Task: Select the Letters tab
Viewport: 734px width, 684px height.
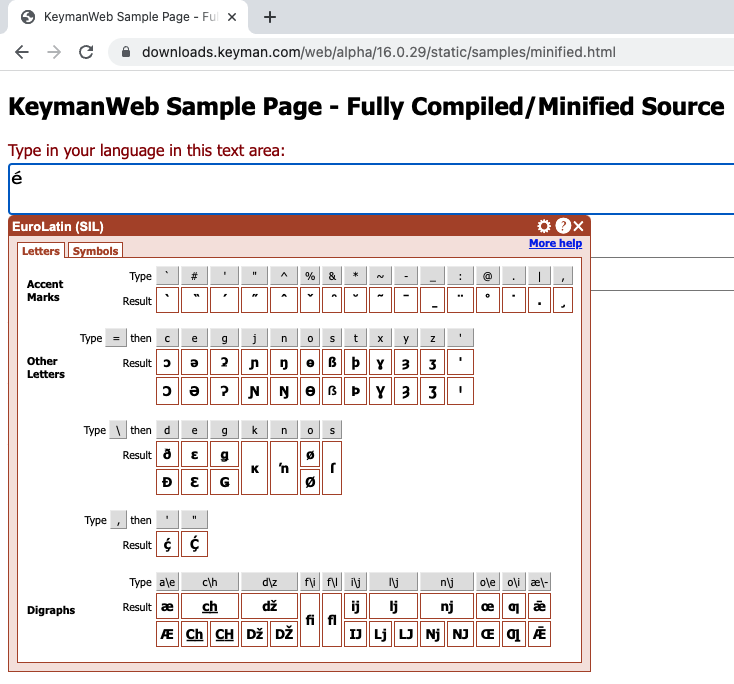Action: [41, 250]
